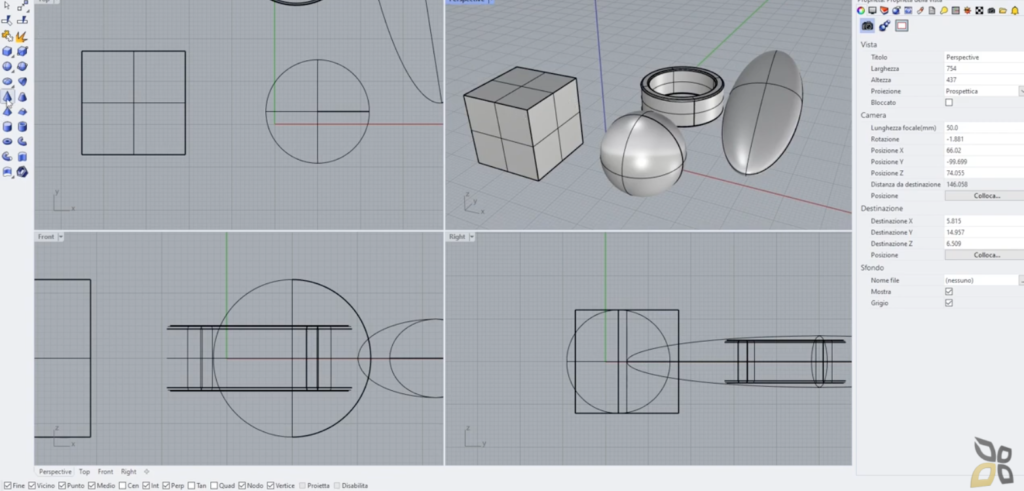Open the checkerboard texture panel icon

980,10
